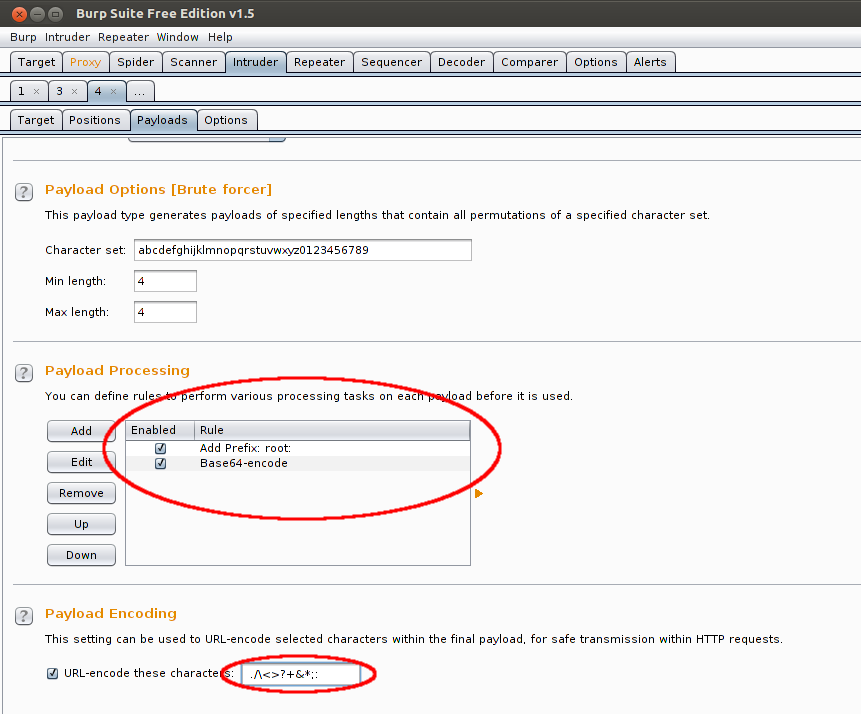Click the Max length field
861x714 pixels.
point(165,313)
